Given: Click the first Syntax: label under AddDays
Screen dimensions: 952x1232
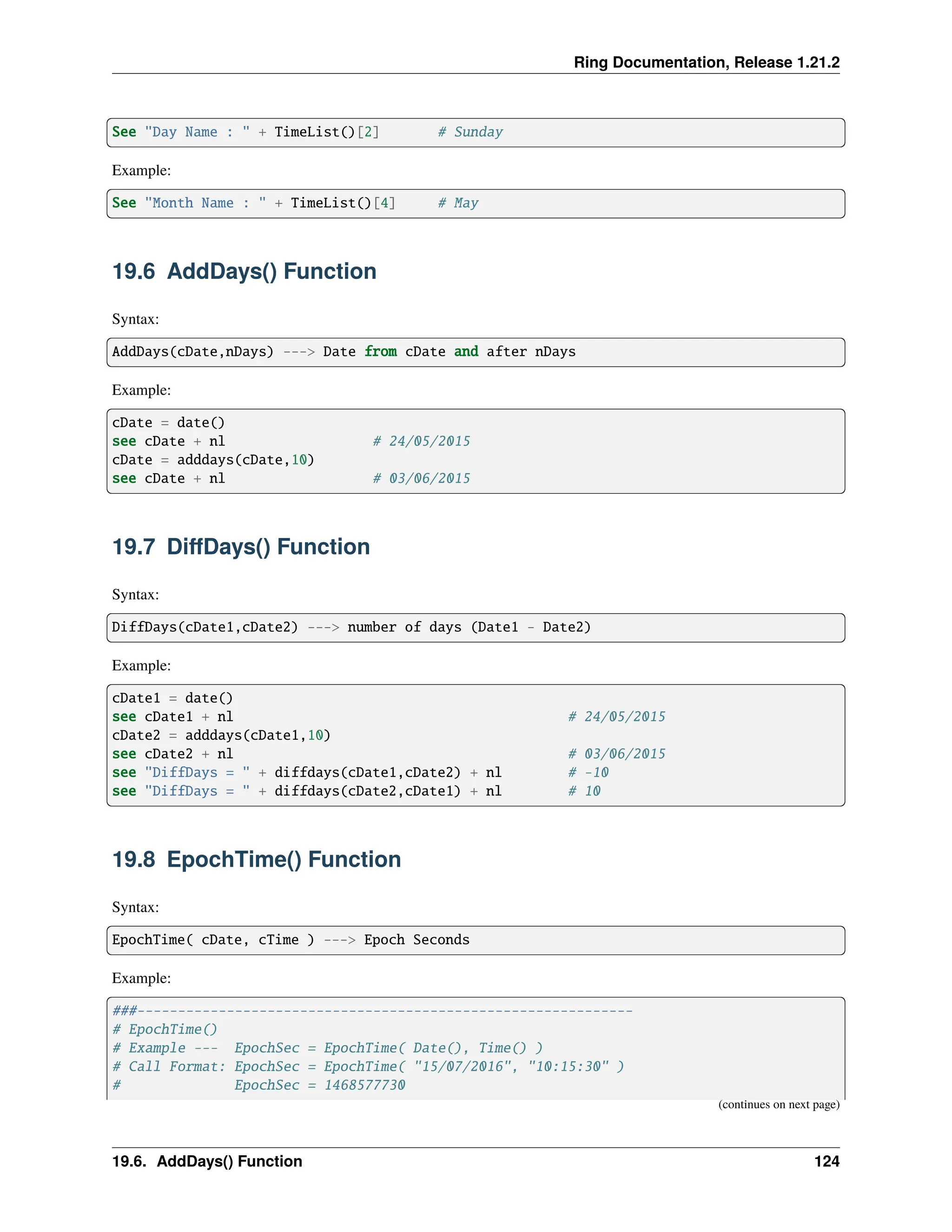Looking at the screenshot, I should coord(135,319).
